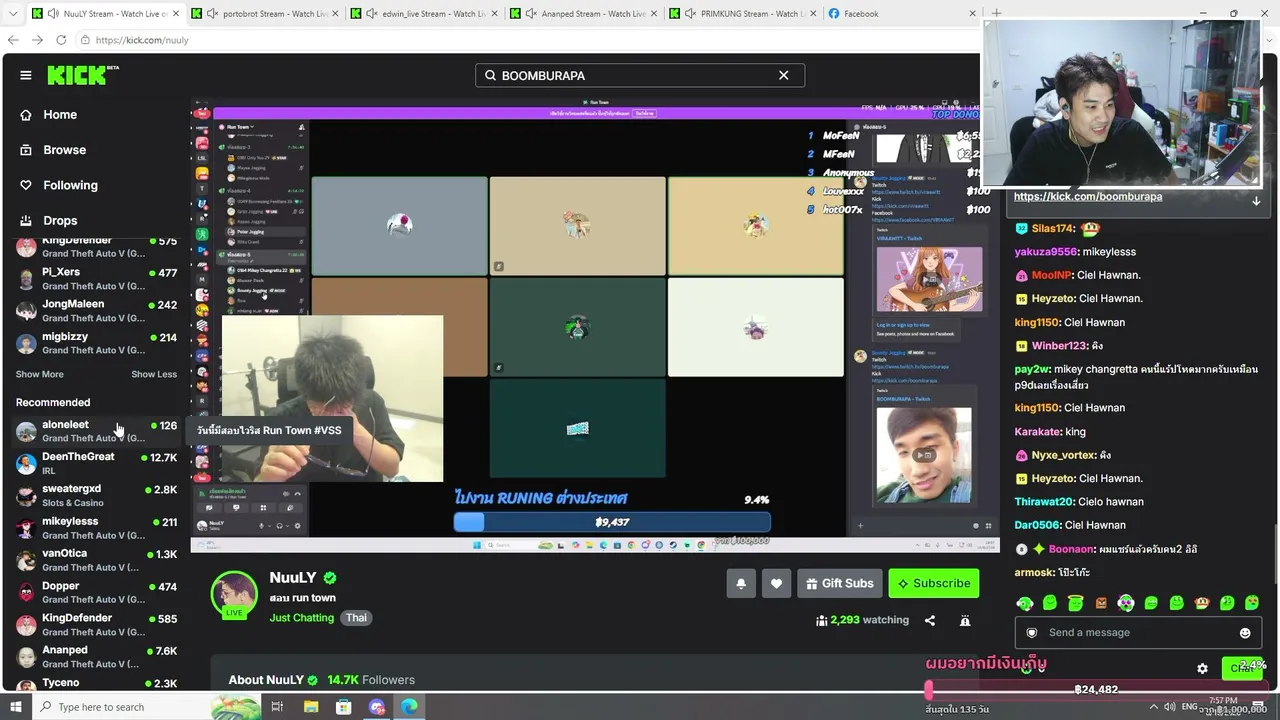Open Following in the sidebar
Screen dimensions: 1280x720
(70, 185)
